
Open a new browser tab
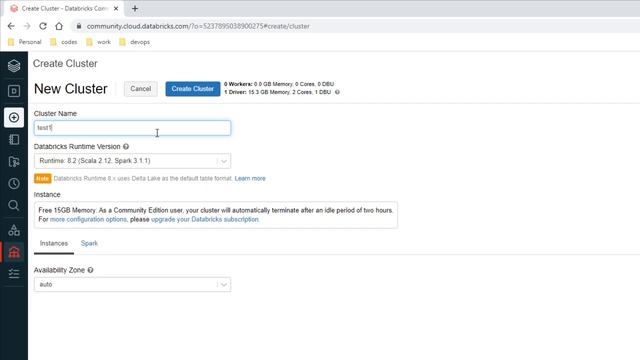[x=135, y=8]
